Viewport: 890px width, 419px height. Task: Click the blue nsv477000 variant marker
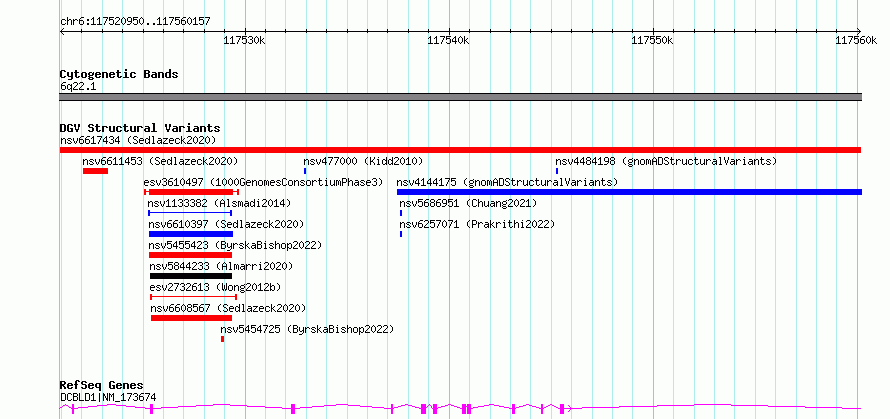305,171
